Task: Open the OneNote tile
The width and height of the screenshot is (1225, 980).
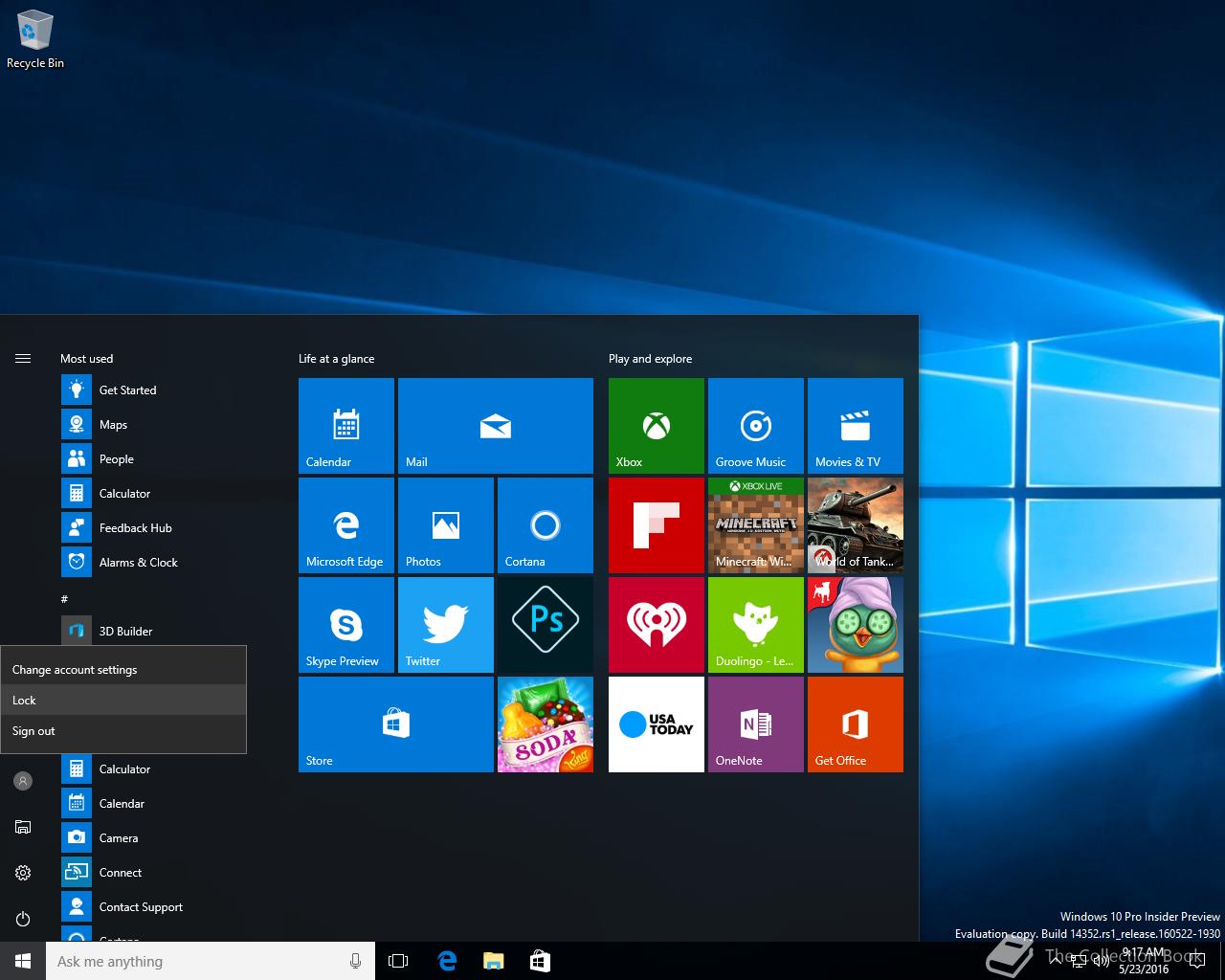Action: (756, 724)
